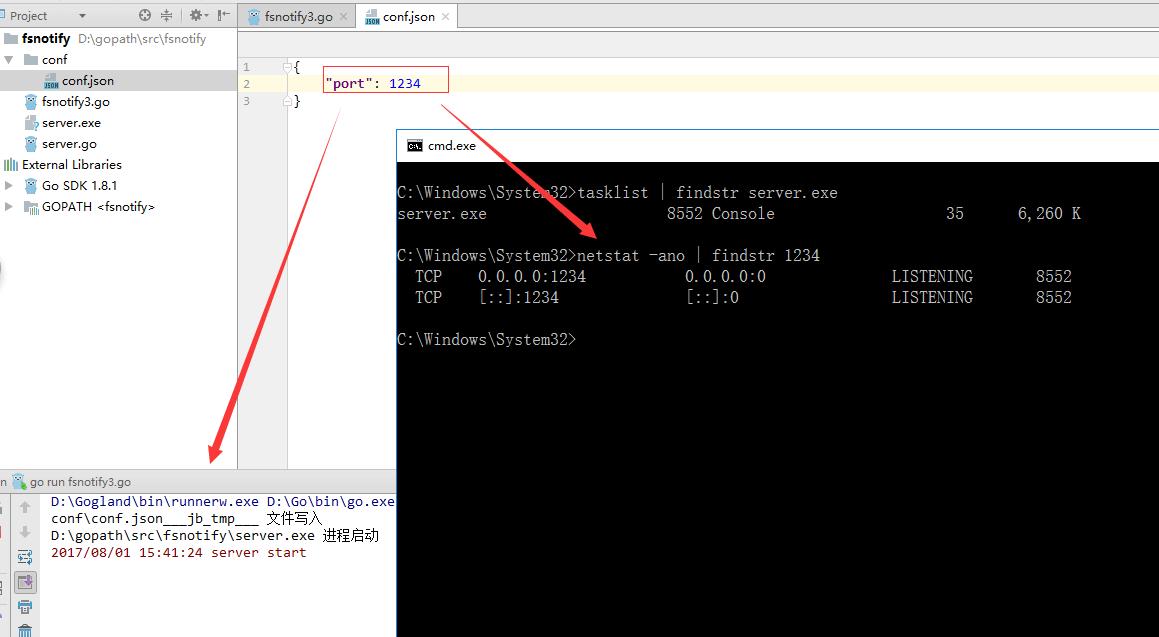
Task: Expand GOPATH <fsnotify> node
Action: [x=8, y=206]
